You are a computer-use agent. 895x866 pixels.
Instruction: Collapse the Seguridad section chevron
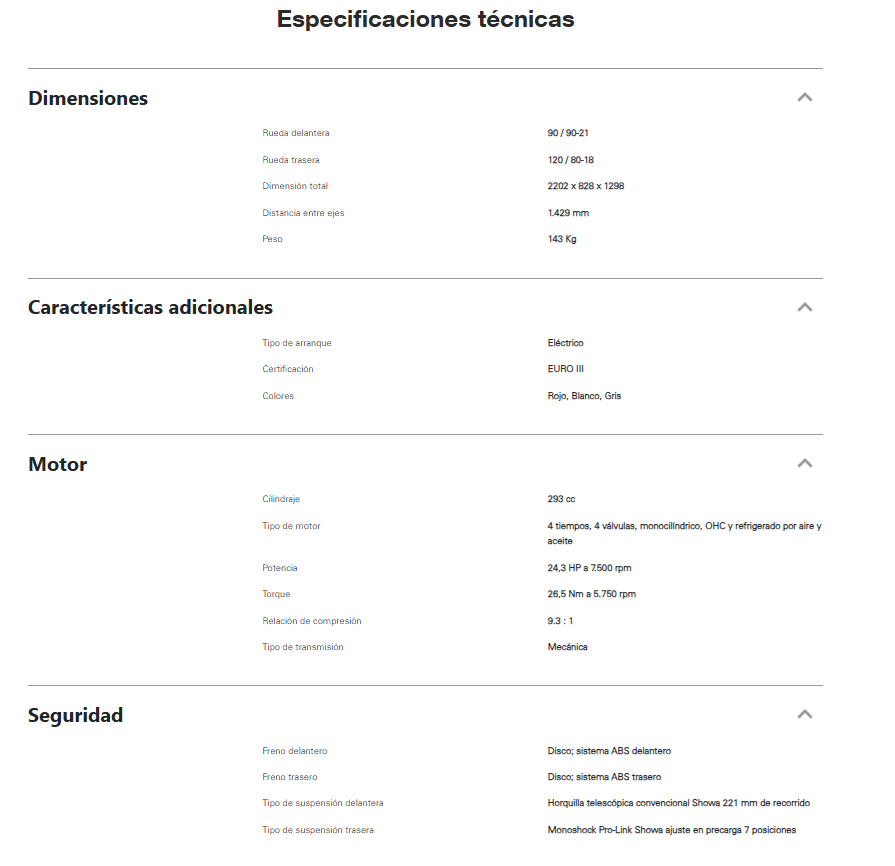[x=804, y=715]
